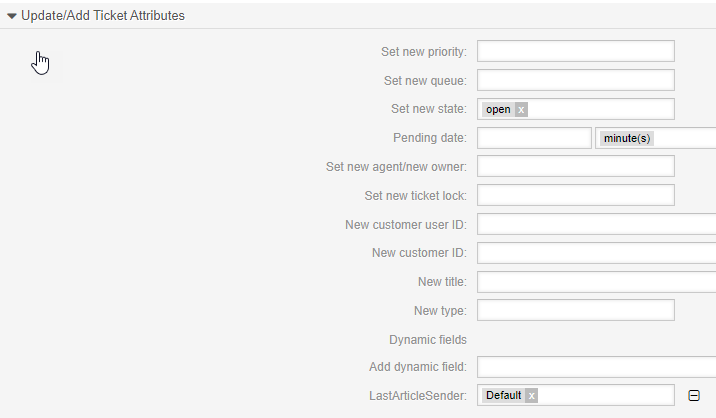Image resolution: width=716 pixels, height=418 pixels.
Task: Open the Set new ticket lock dropdown
Action: click(576, 195)
